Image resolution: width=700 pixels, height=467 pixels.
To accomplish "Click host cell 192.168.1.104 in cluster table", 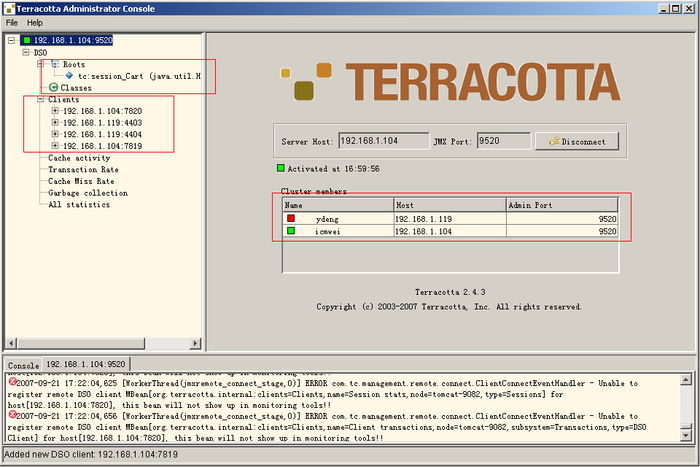I will pos(450,231).
